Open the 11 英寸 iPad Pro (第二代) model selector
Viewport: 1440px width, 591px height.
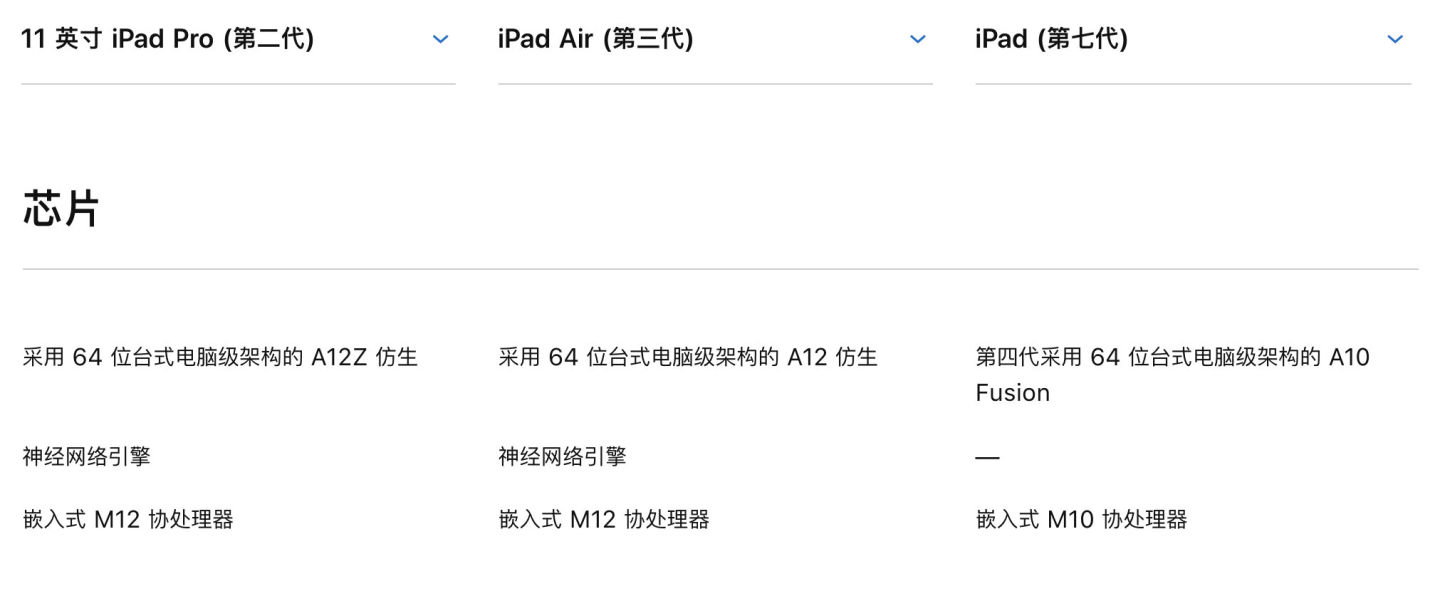coord(168,40)
